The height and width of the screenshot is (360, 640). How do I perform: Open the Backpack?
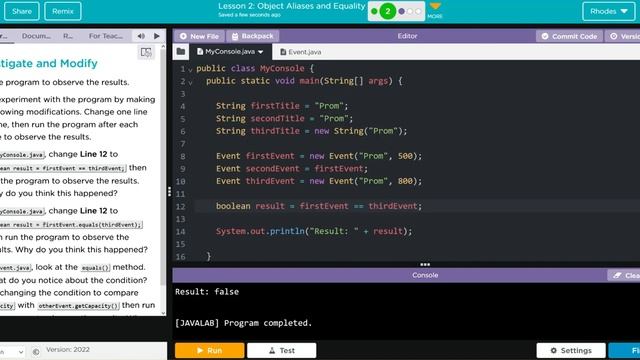252,36
